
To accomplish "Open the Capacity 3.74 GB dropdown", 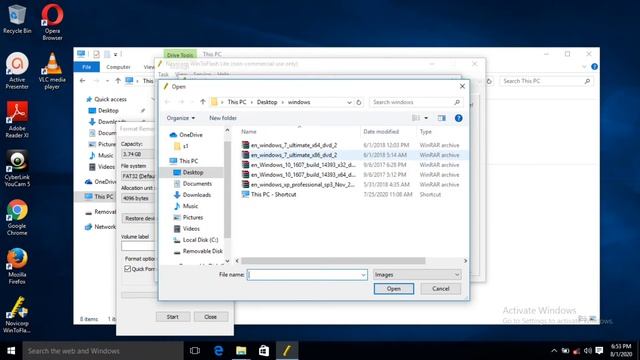I will point(137,154).
